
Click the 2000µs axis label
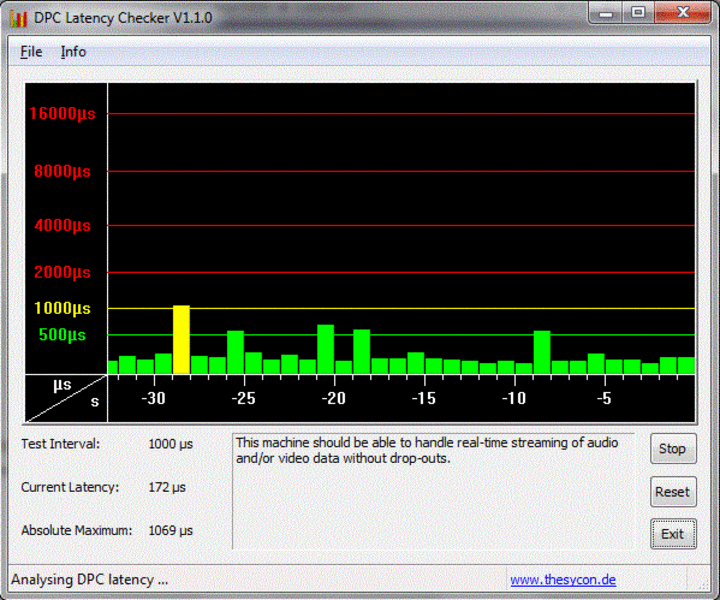62,272
